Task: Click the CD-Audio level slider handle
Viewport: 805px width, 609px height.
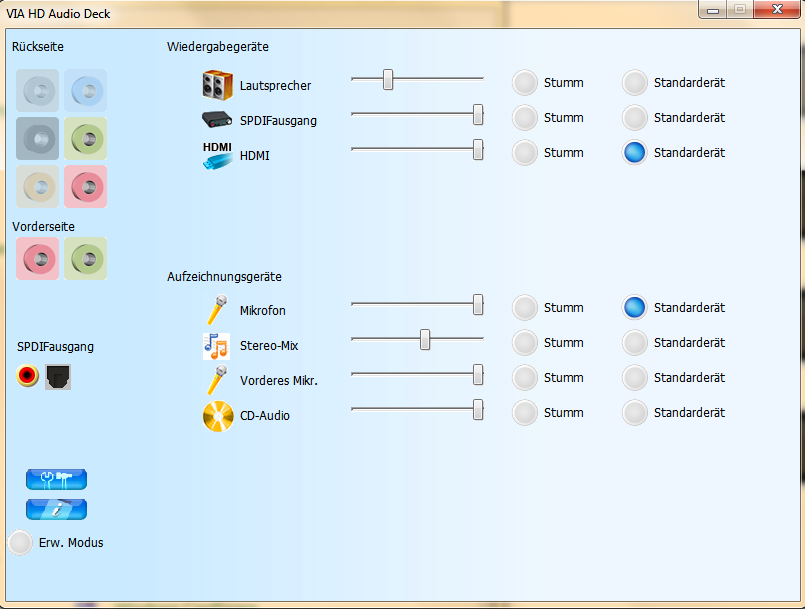Action: pyautogui.click(x=478, y=409)
